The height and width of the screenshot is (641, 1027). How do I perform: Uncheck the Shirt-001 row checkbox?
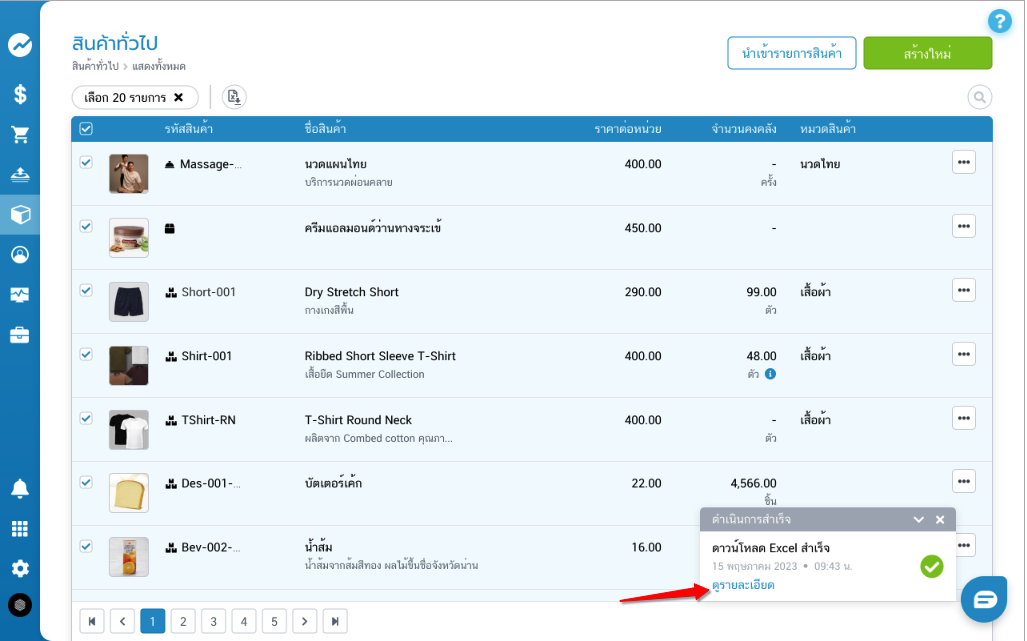(86, 354)
